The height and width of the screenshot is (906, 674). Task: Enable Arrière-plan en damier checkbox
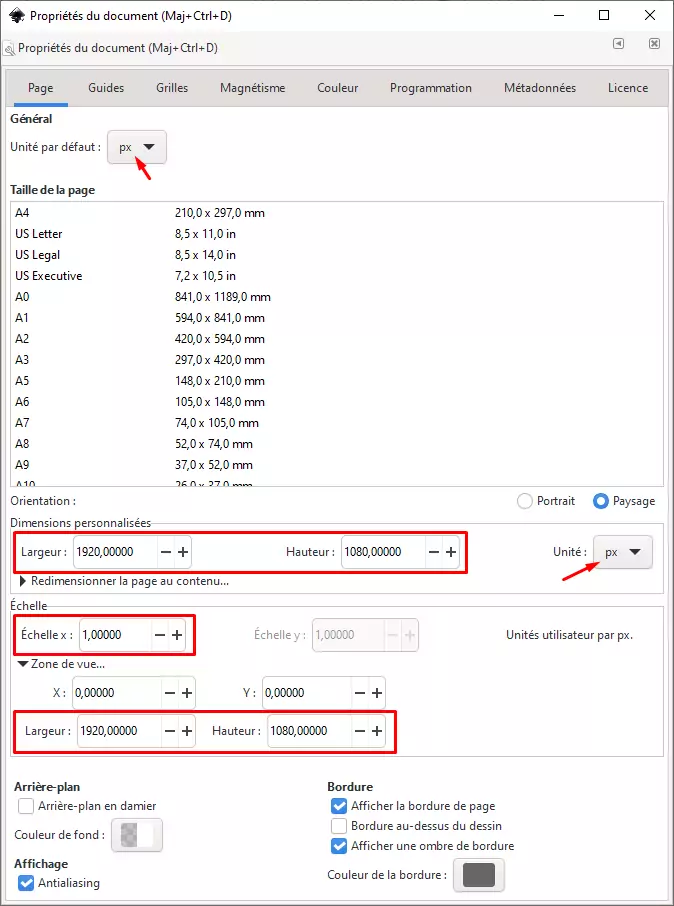coord(26,806)
